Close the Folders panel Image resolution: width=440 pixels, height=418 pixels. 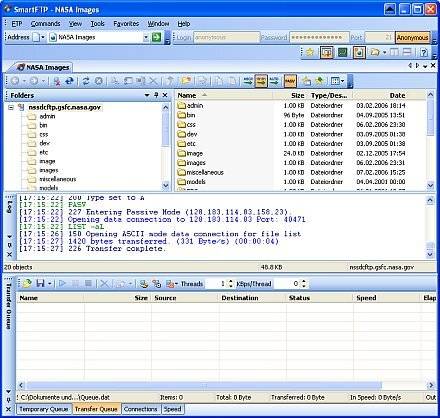coord(165,95)
